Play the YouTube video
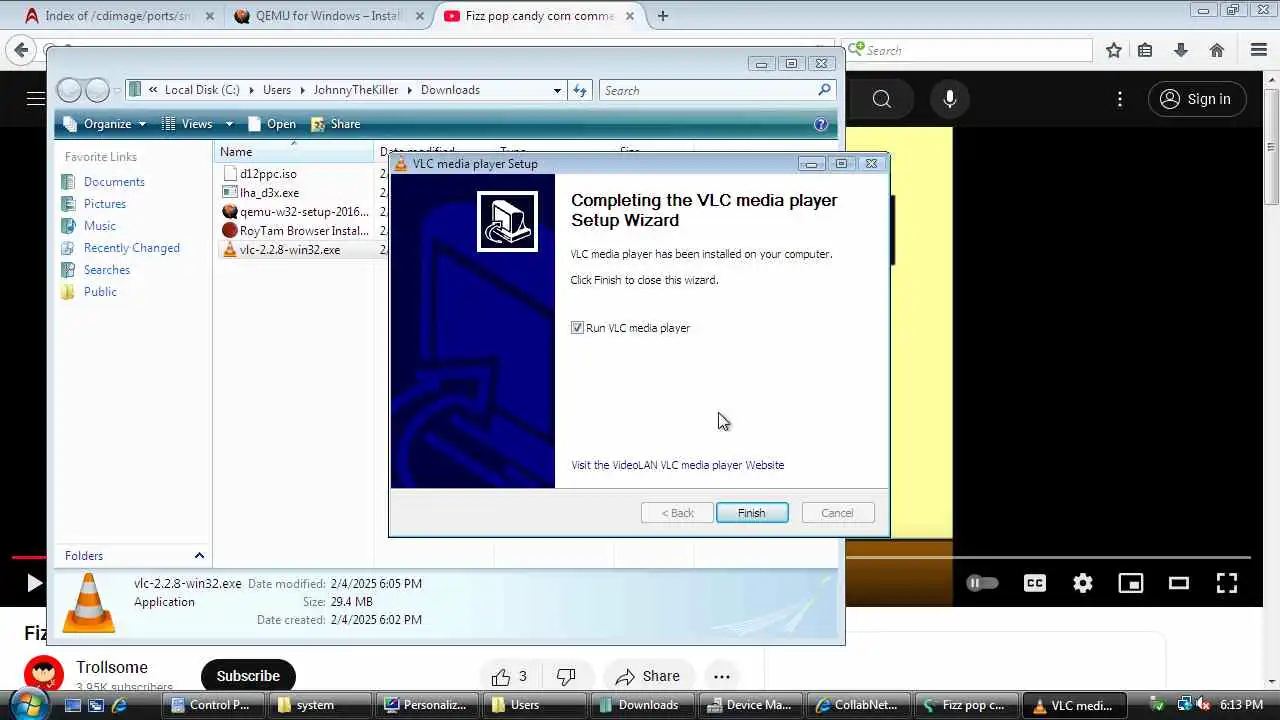The height and width of the screenshot is (720, 1280). 33,583
